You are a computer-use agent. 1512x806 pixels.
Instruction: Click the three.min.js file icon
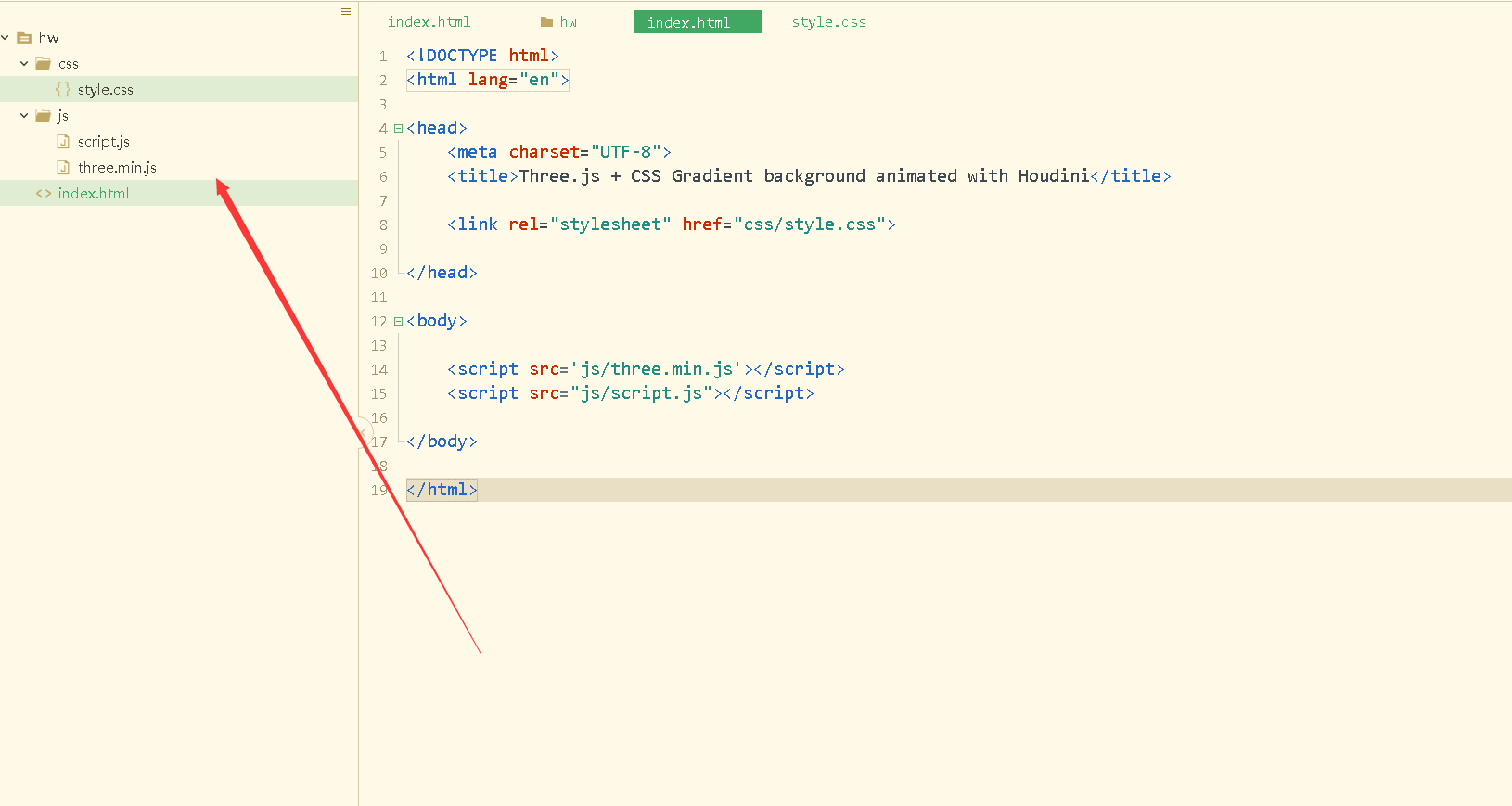63,167
